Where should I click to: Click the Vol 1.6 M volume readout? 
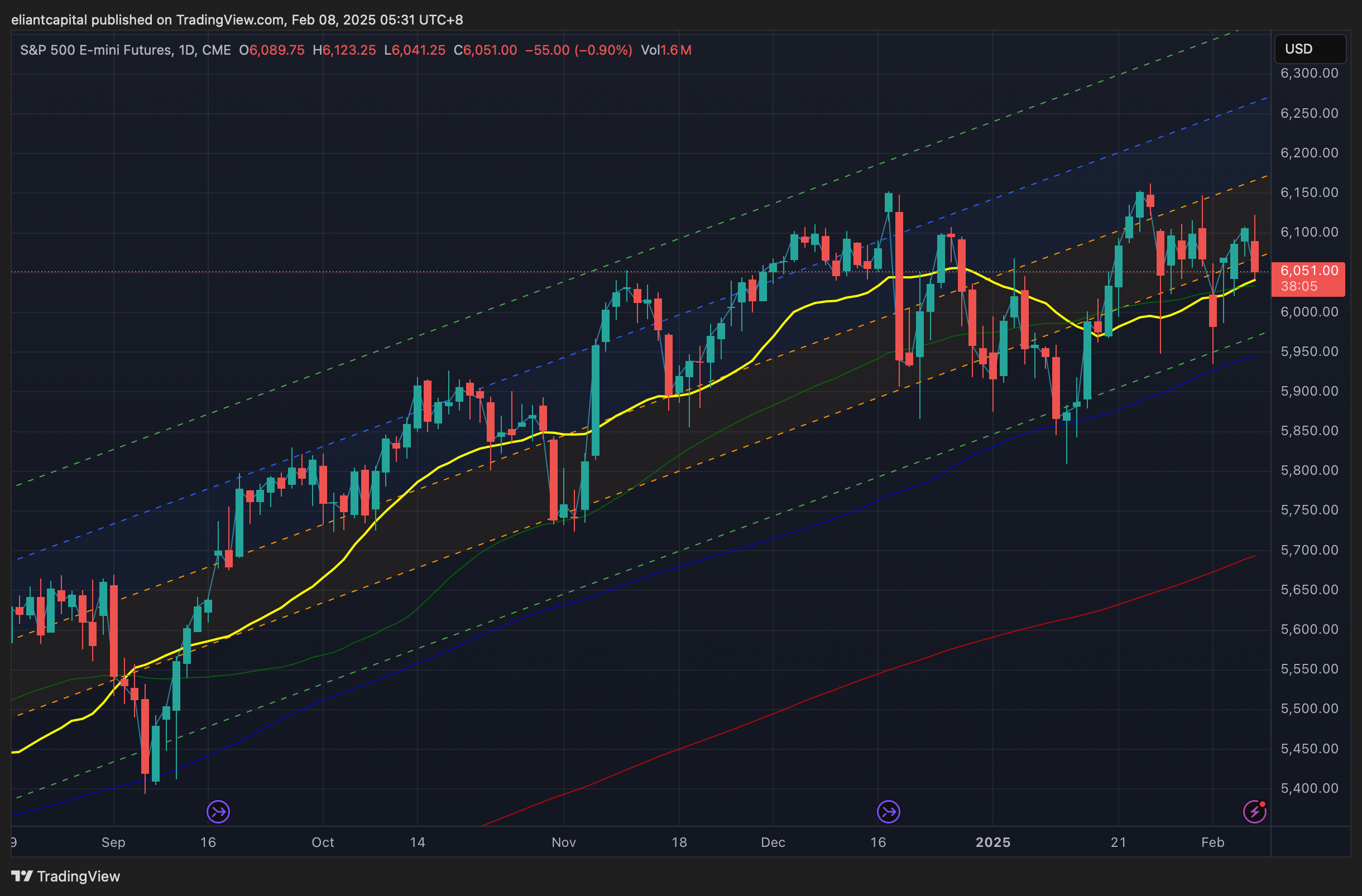pyautogui.click(x=665, y=50)
